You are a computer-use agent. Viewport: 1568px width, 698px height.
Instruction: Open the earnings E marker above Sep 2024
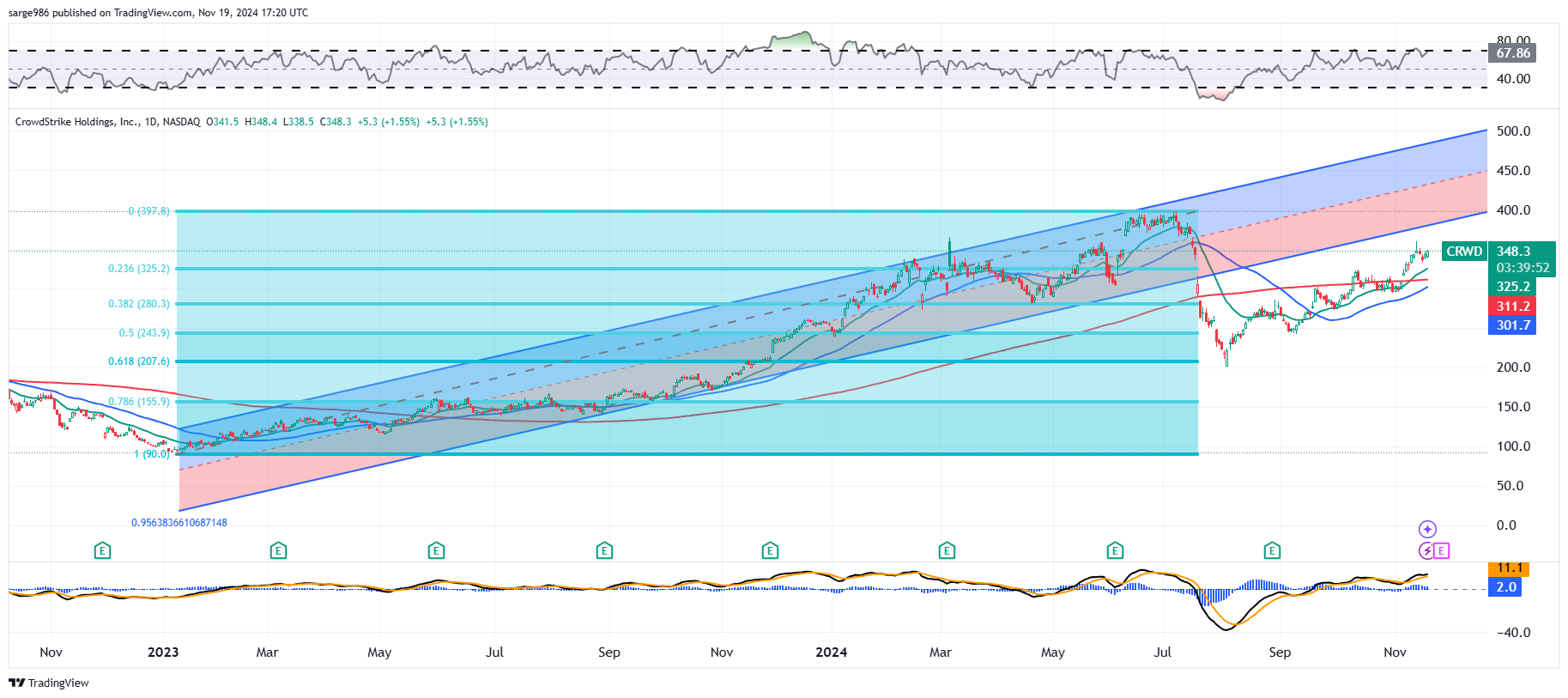tap(1272, 550)
